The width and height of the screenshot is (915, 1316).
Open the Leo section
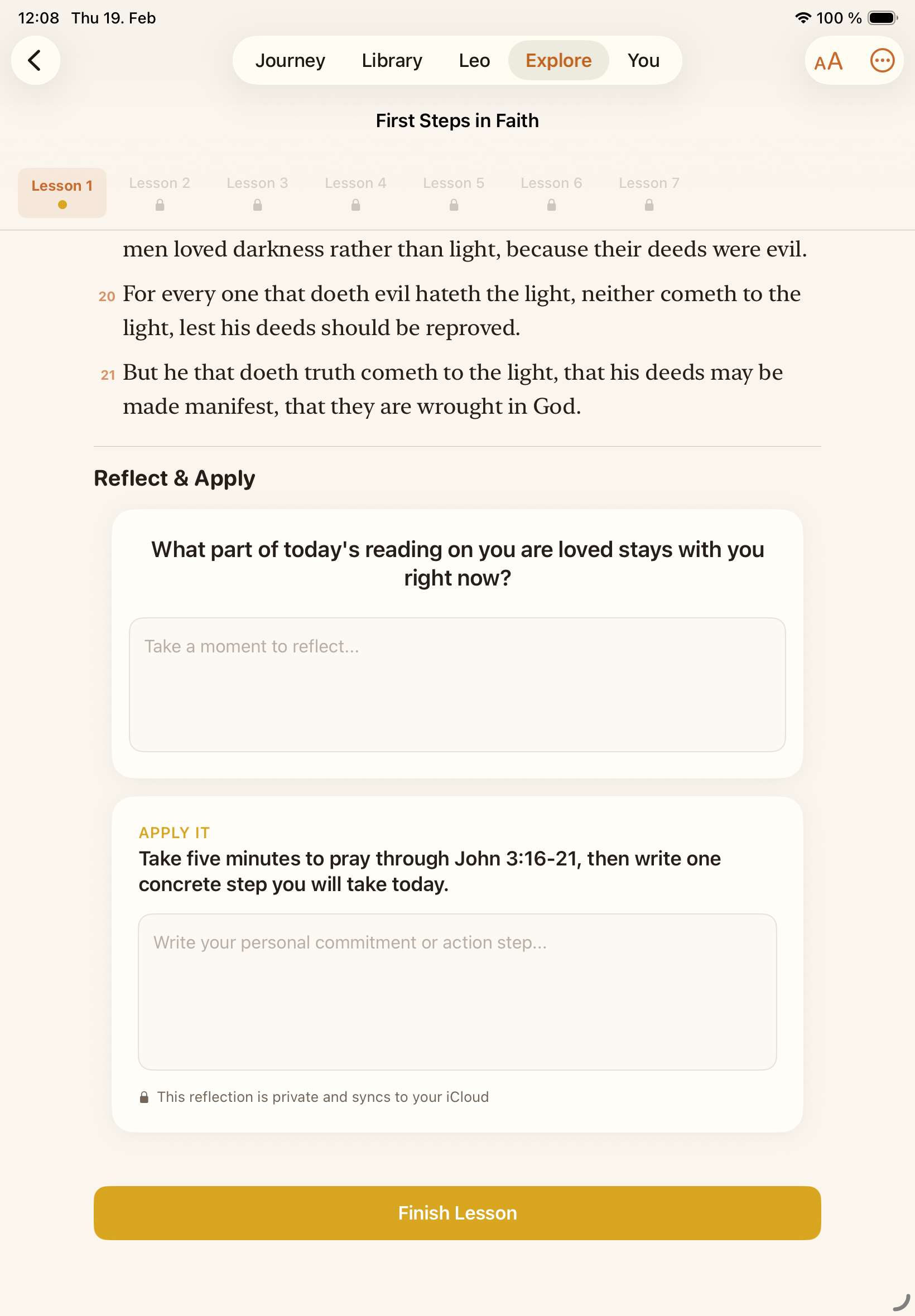tap(474, 60)
